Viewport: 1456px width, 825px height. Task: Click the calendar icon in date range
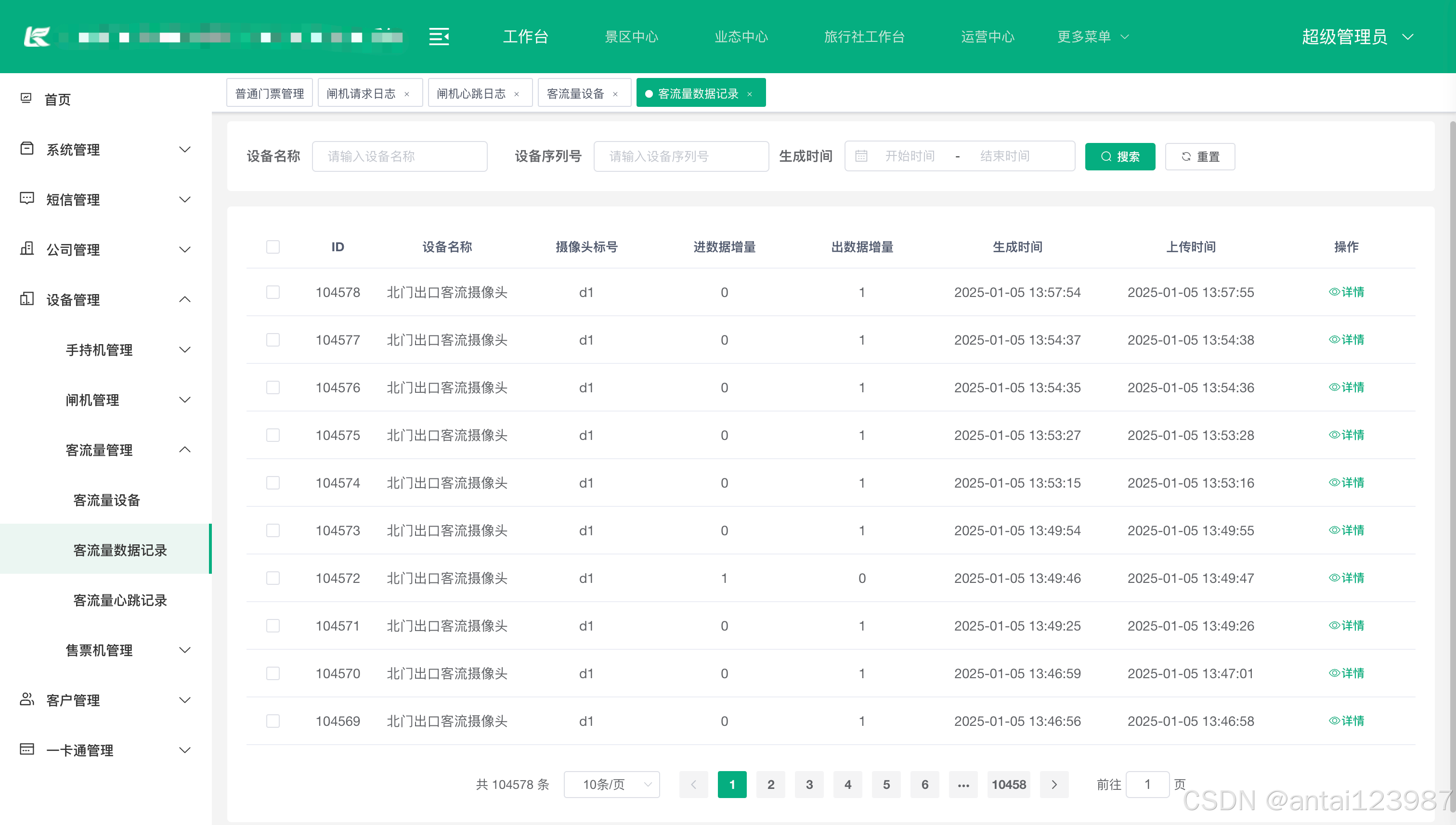(861, 156)
